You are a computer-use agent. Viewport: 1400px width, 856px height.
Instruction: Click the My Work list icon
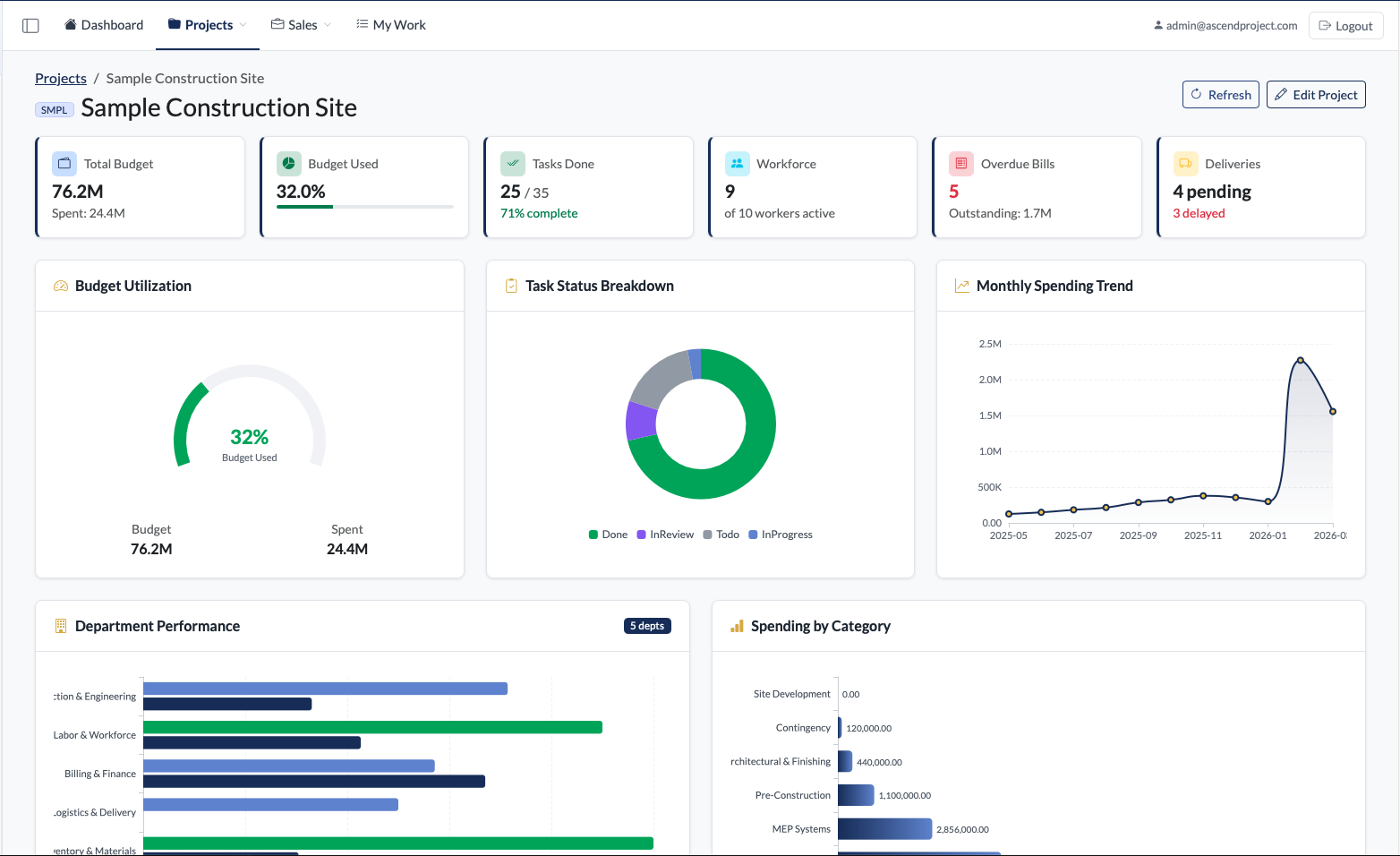coord(362,24)
